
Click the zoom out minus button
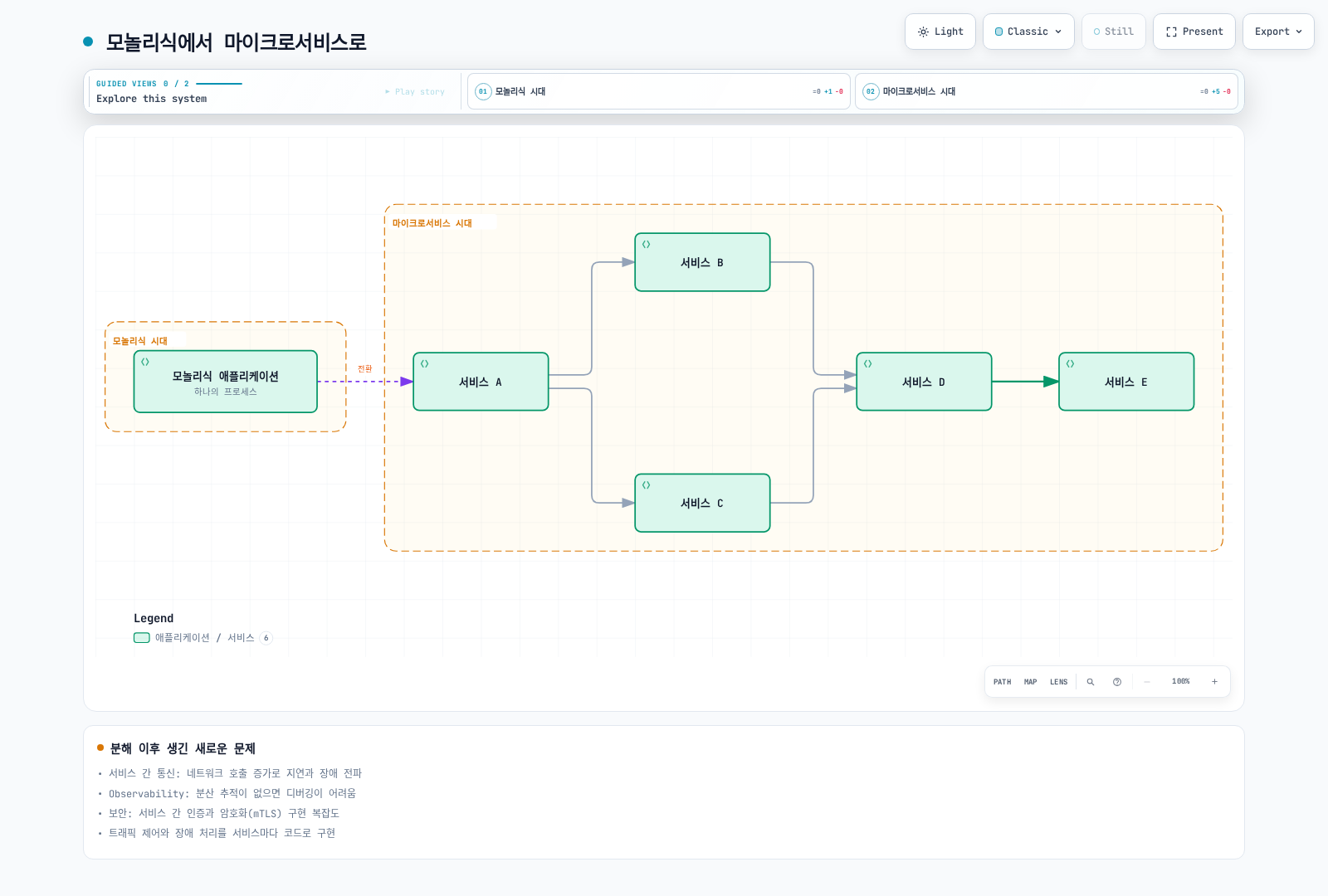tap(1147, 682)
